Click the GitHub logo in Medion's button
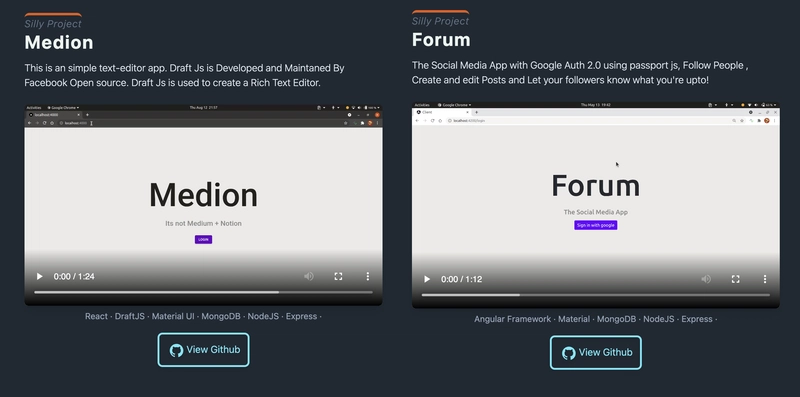The image size is (800, 397). pyautogui.click(x=177, y=351)
